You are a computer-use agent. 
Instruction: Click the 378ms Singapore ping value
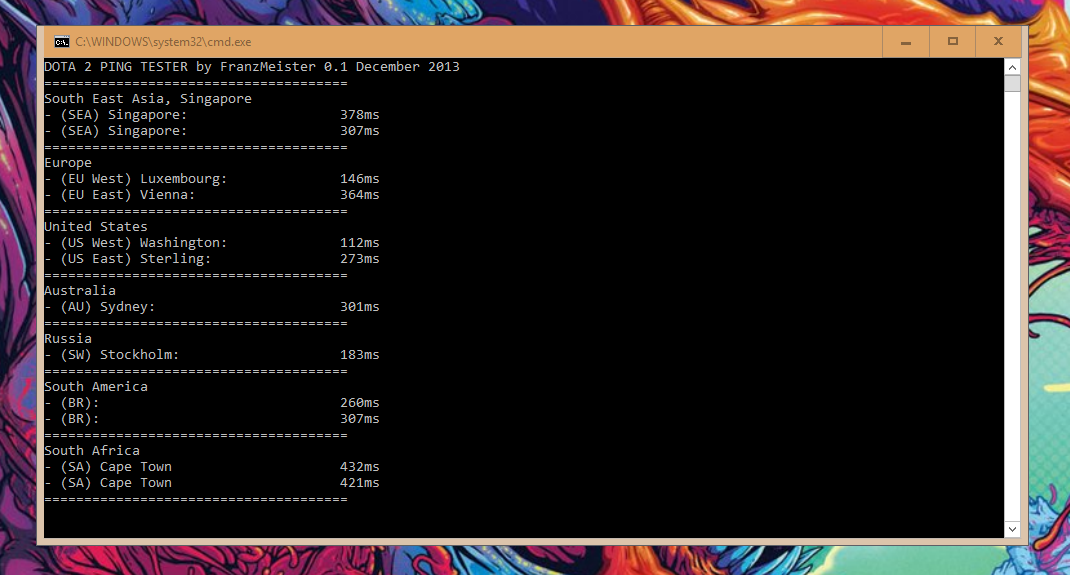pyautogui.click(x=360, y=115)
